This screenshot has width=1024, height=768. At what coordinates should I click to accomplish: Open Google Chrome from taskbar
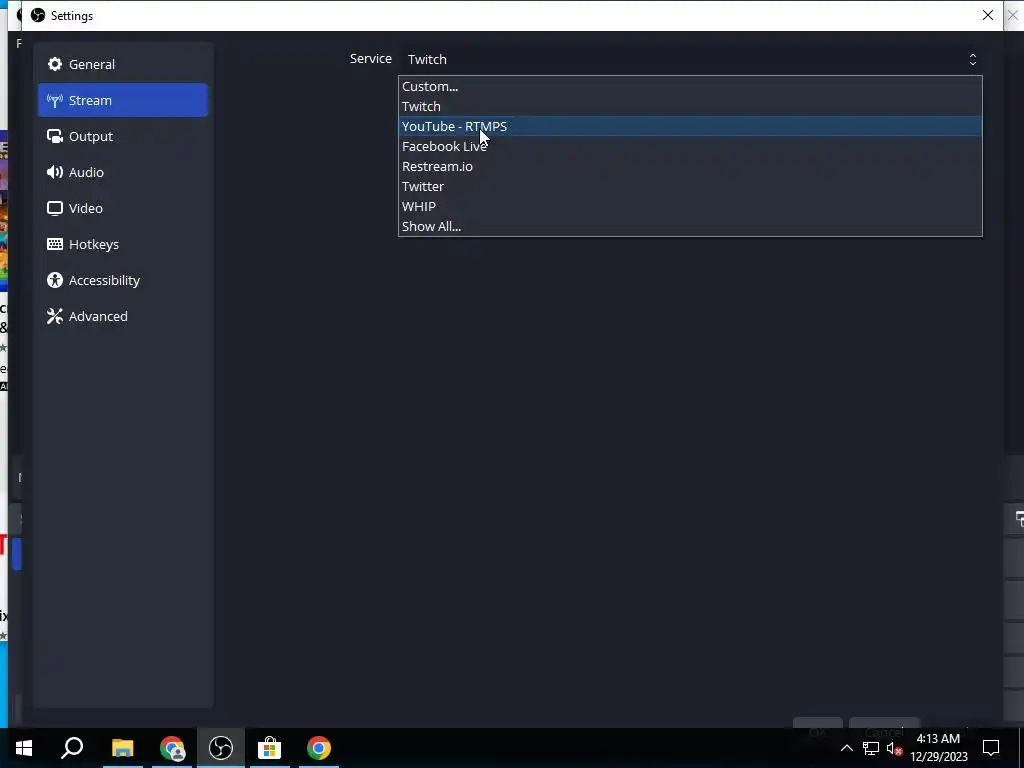coord(319,748)
